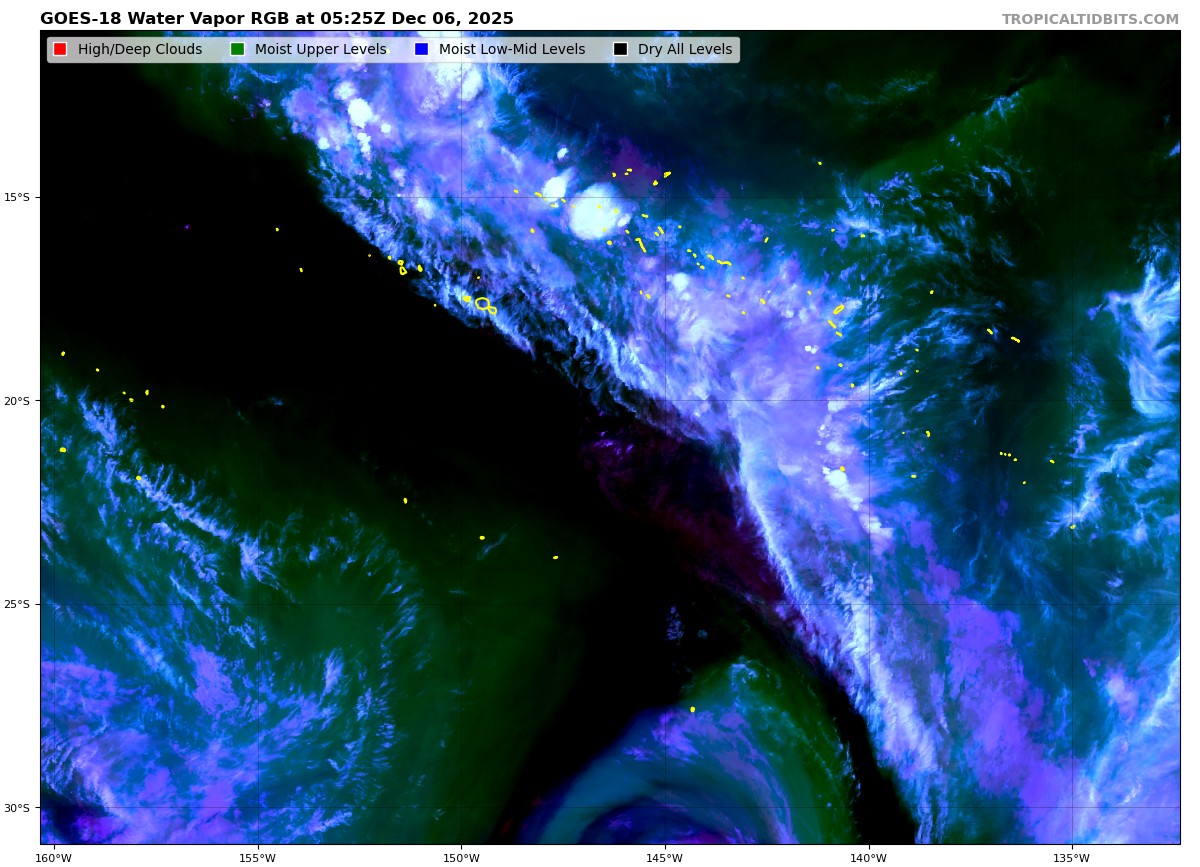Open the TROPICALTIDBITS.COM watermark link
1200x867 pixels.
1090,20
